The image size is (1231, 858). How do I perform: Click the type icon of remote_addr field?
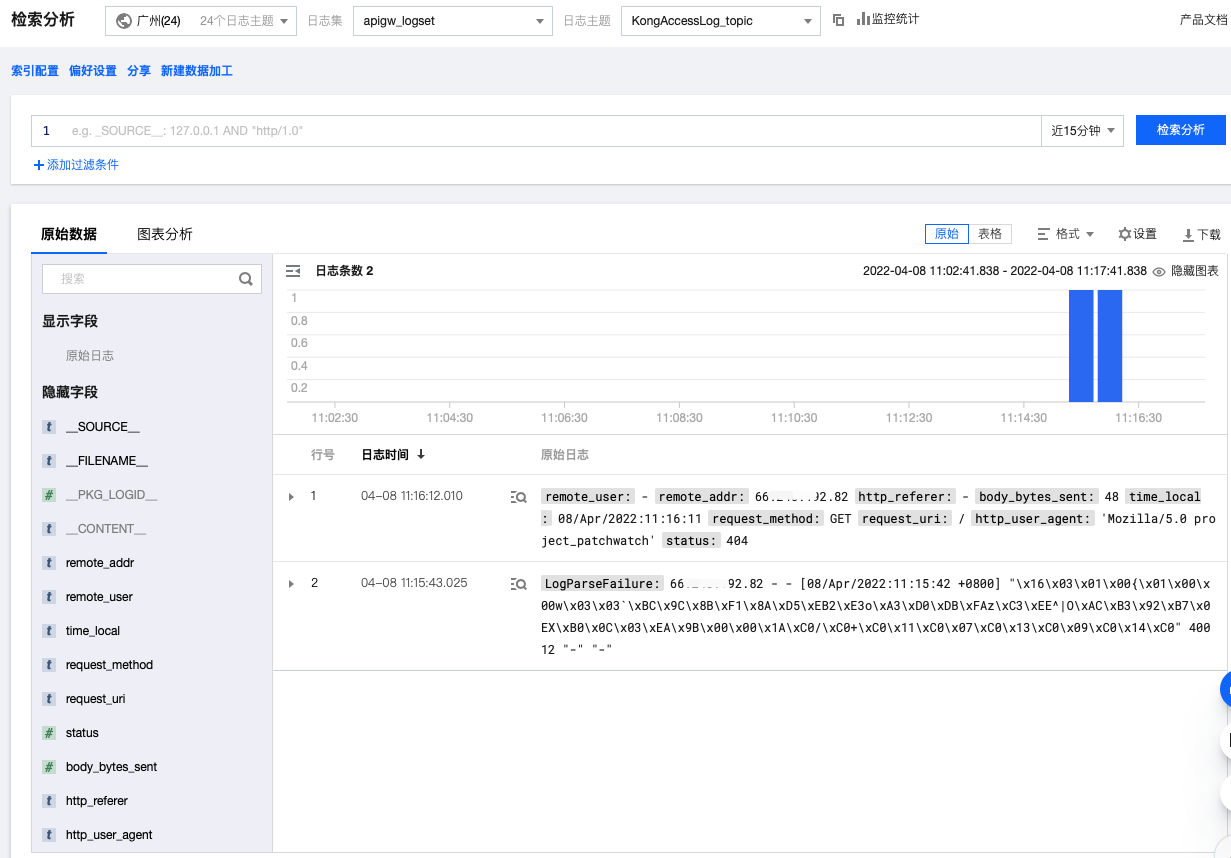point(49,563)
